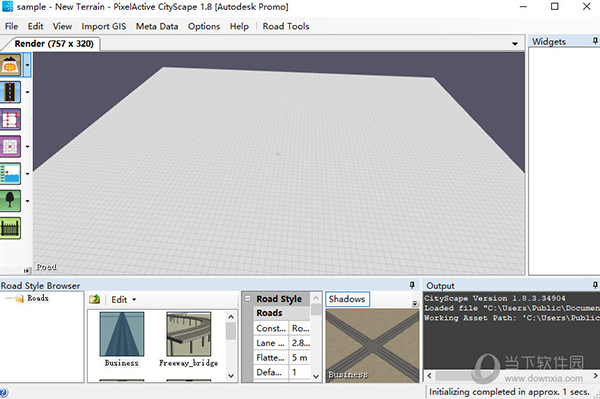
Task: Open the Import GIS menu
Action: [x=104, y=26]
